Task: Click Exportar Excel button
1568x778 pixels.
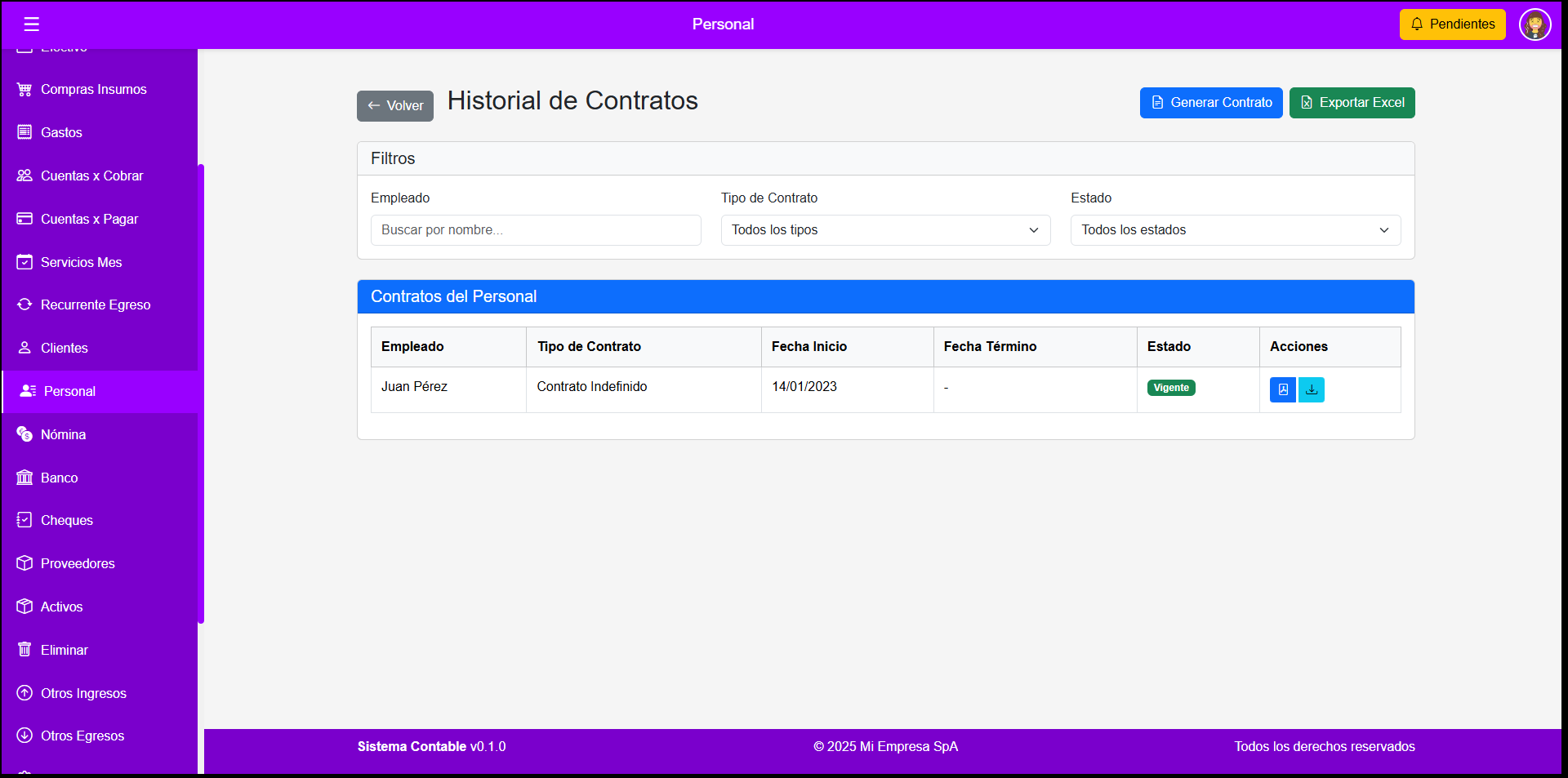Action: tap(1352, 103)
